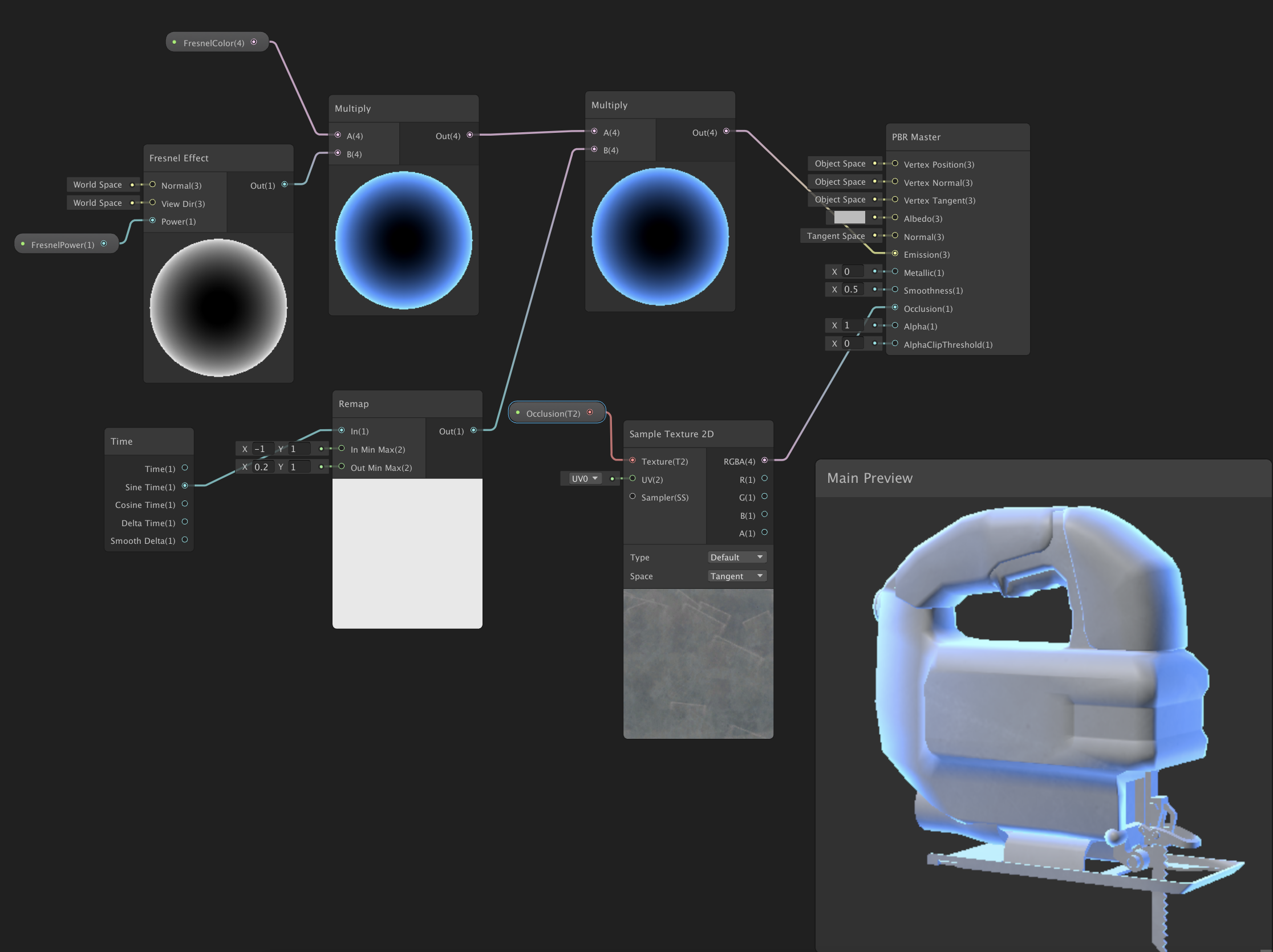
Task: Open the Type Default dropdown
Action: (737, 557)
